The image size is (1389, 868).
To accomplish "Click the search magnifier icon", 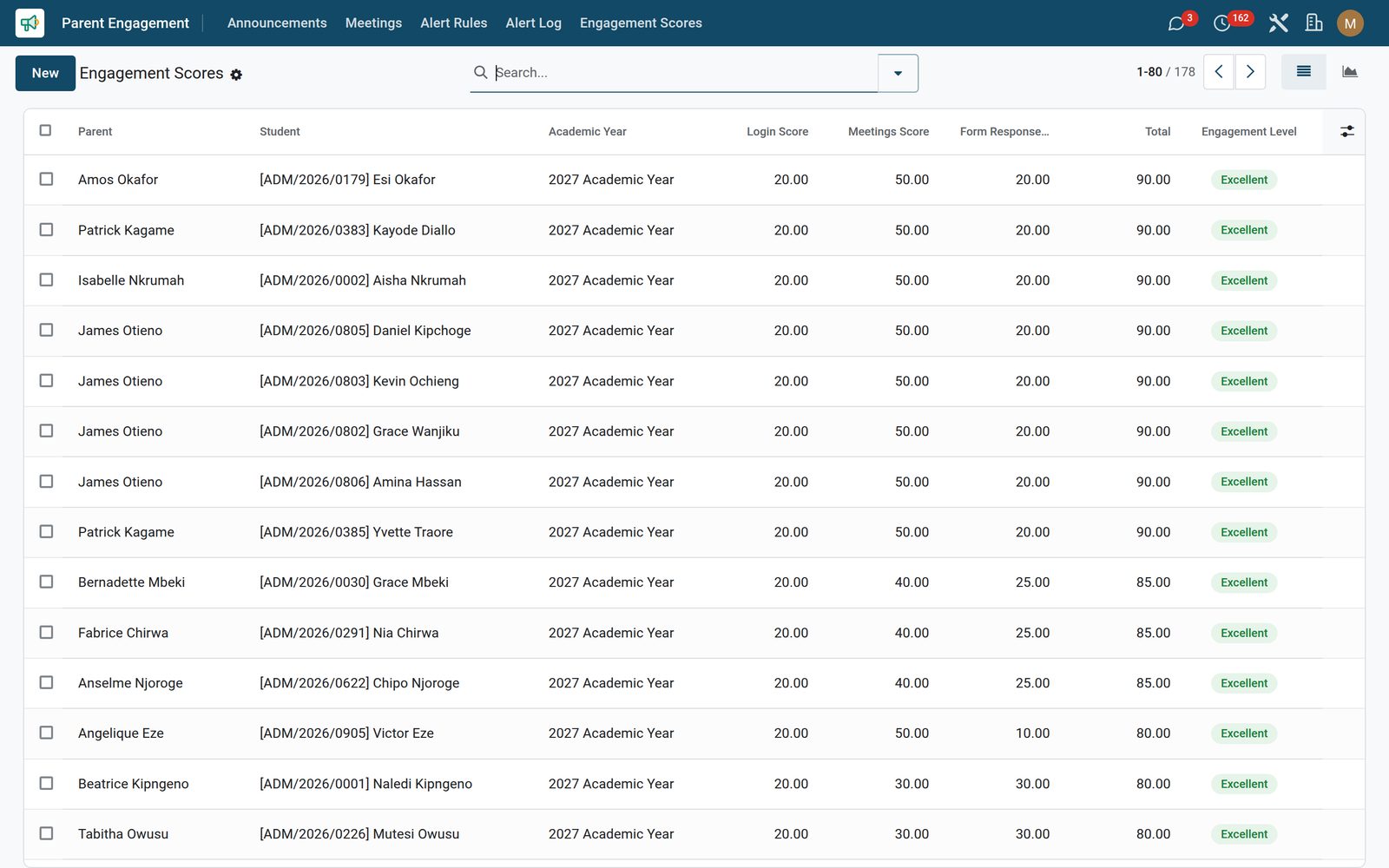I will 480,72.
